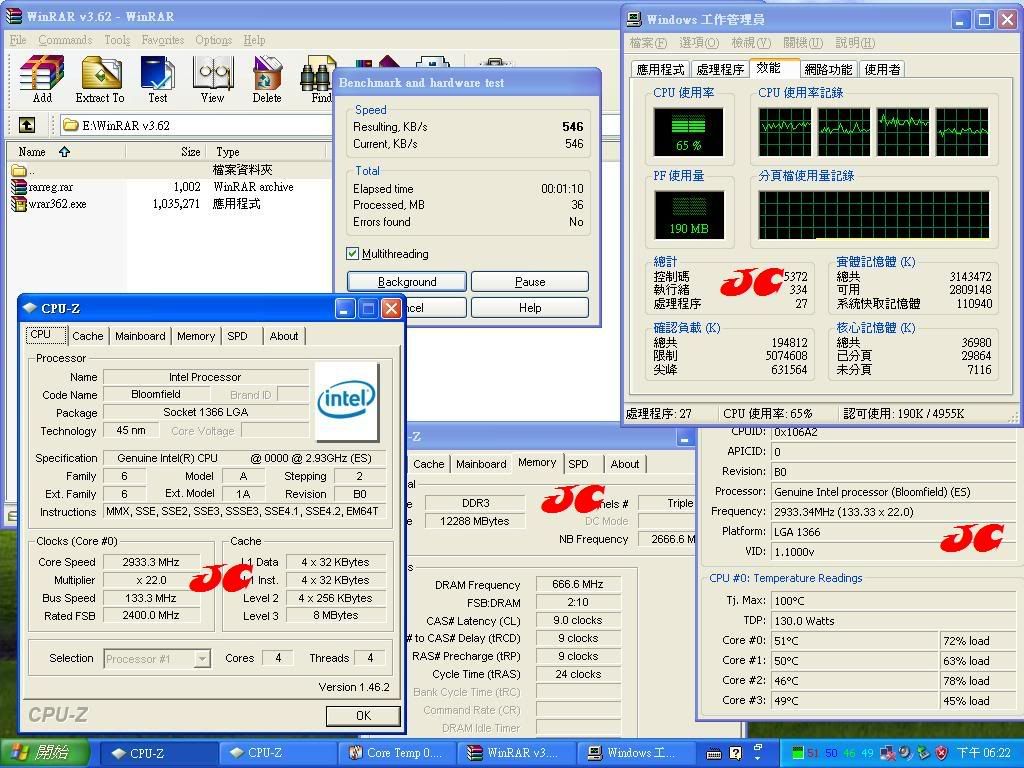Viewport: 1024px width, 768px height.
Task: Click OK in the CPU-Z window
Action: click(363, 716)
